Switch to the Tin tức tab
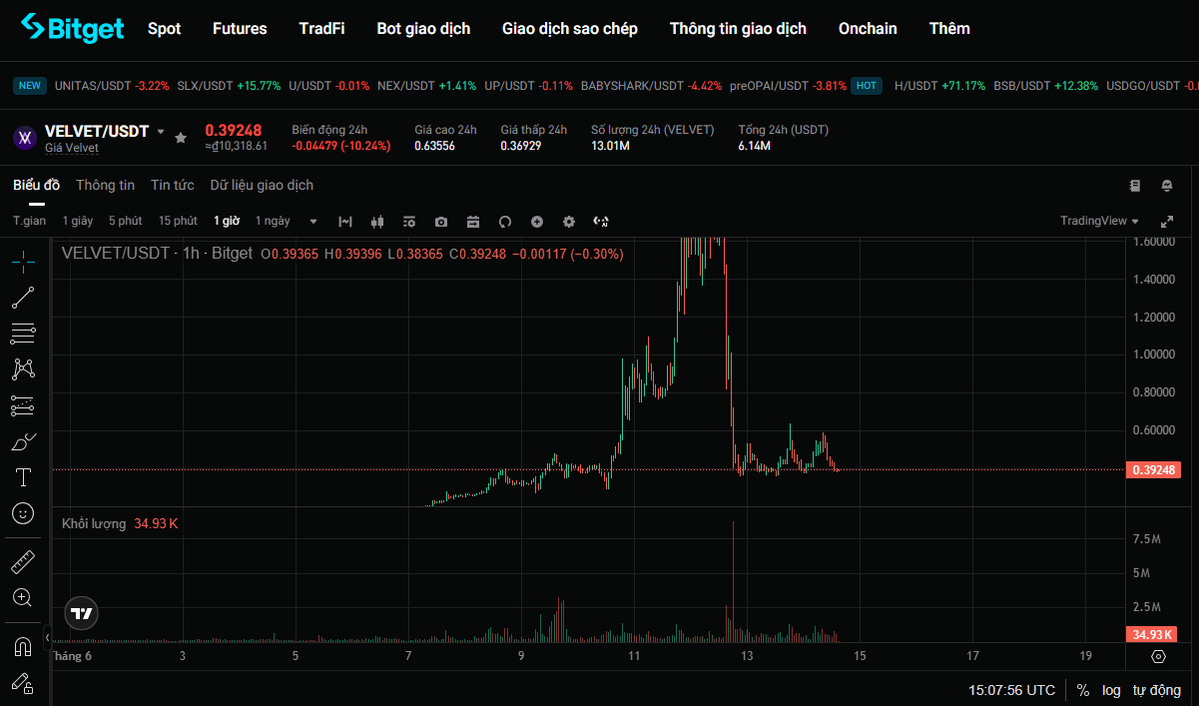 pyautogui.click(x=172, y=185)
